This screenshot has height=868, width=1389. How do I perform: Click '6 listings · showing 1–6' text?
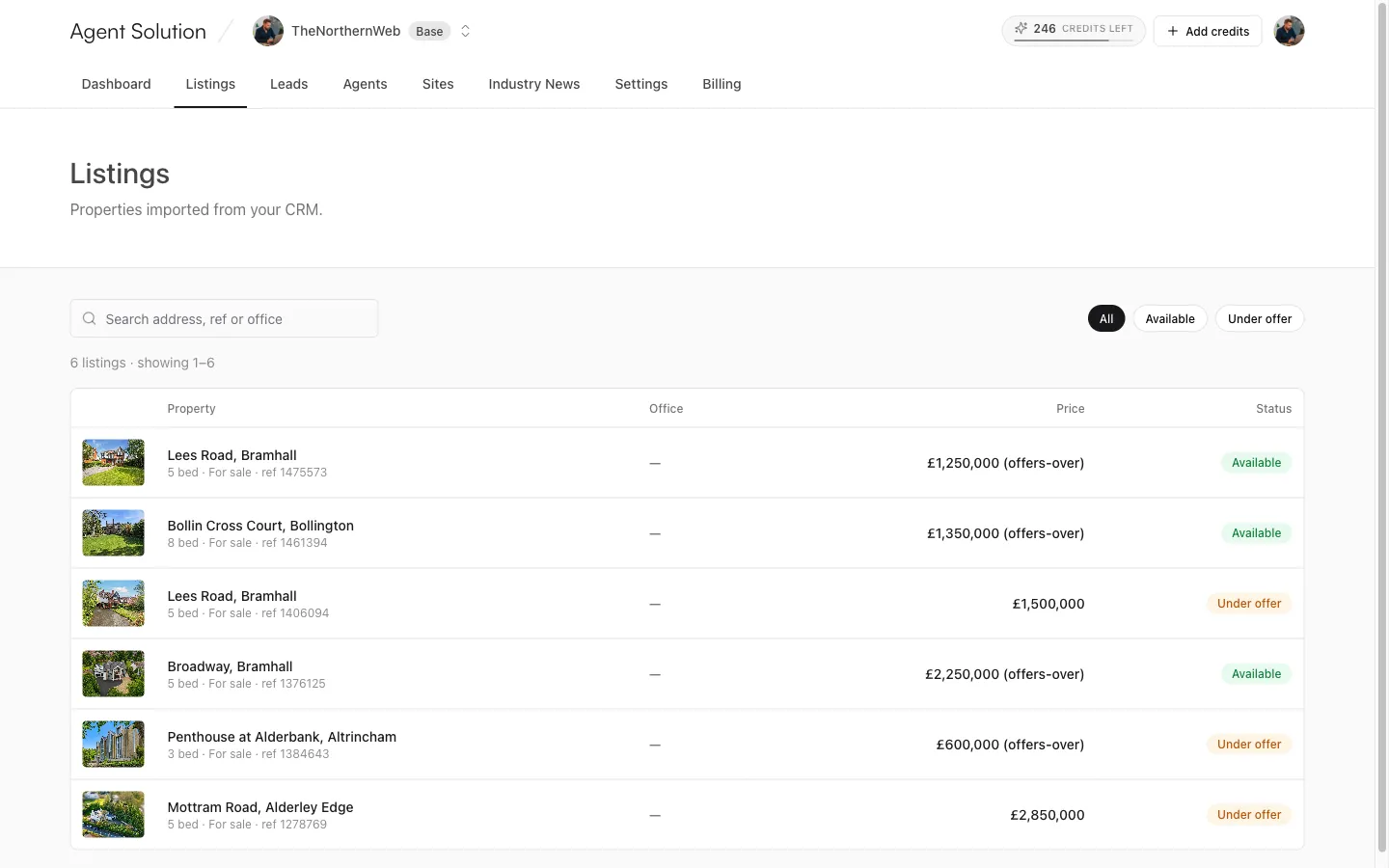[143, 363]
